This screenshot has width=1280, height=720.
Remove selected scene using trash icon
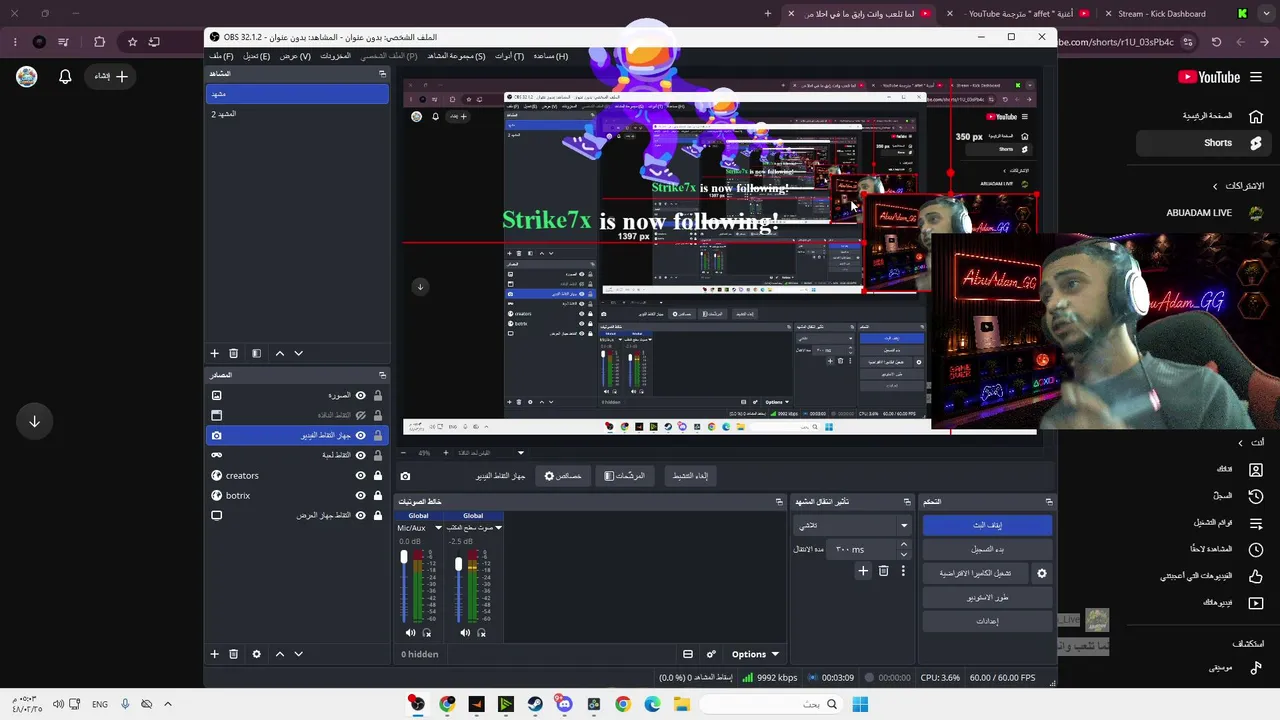(233, 353)
